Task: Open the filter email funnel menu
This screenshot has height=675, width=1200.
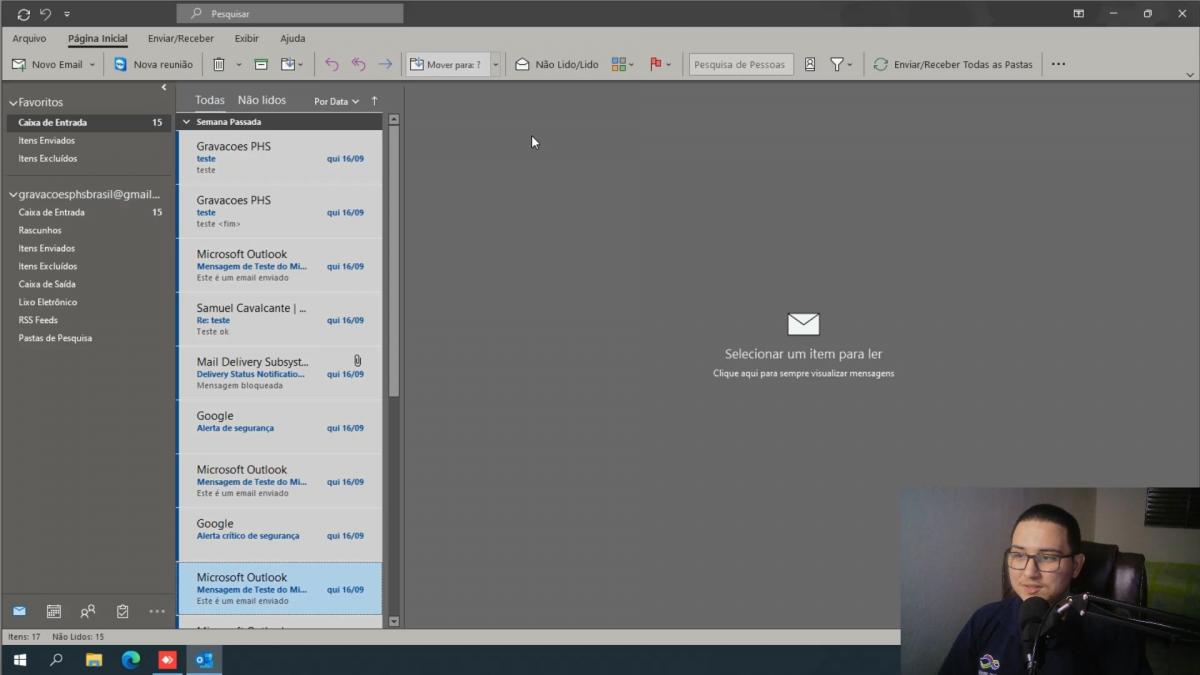Action: click(841, 64)
